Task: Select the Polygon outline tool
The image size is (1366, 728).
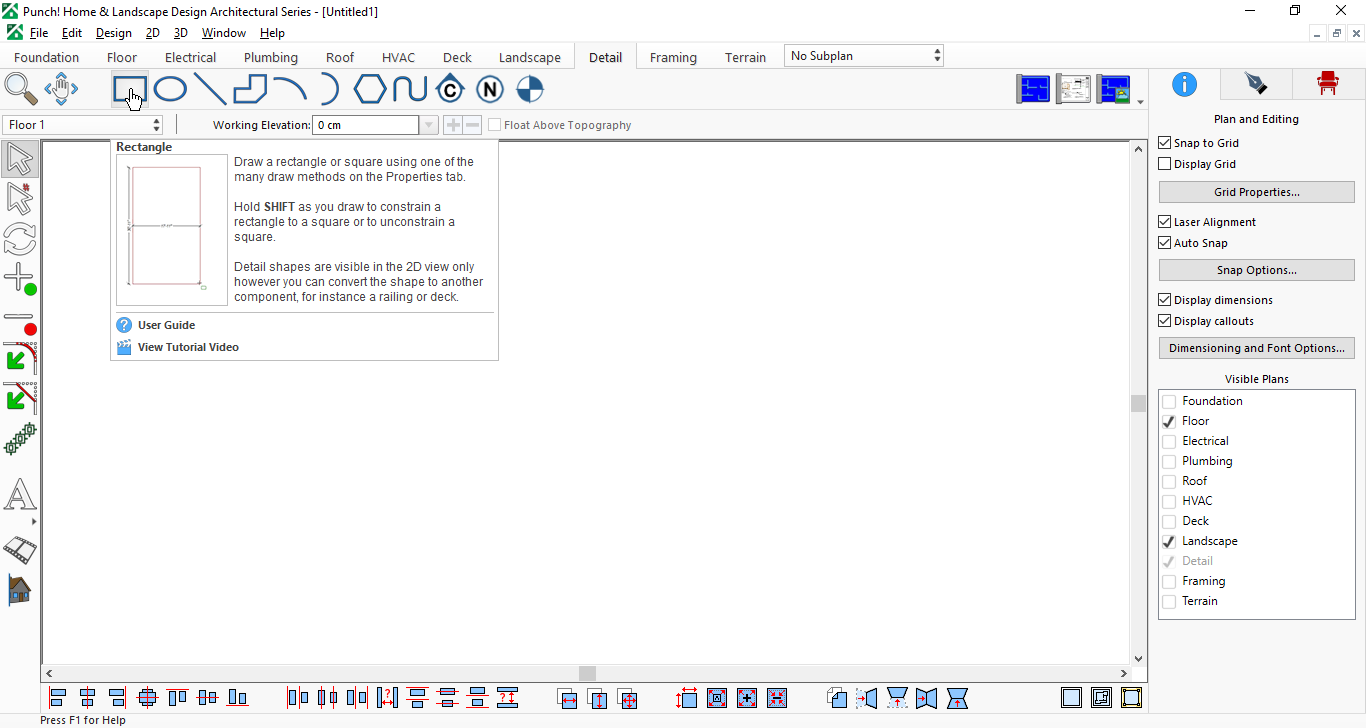Action: coord(250,90)
